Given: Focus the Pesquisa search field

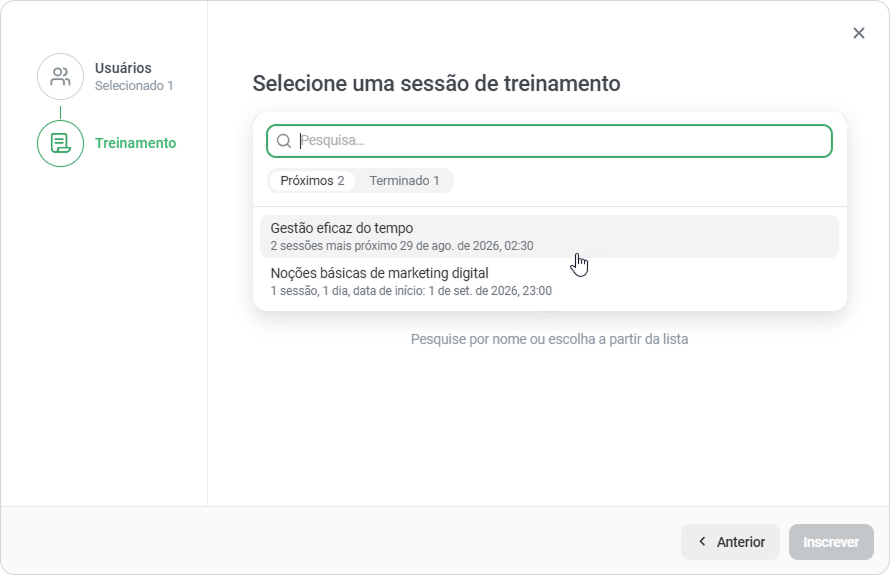Looking at the screenshot, I should (x=549, y=141).
